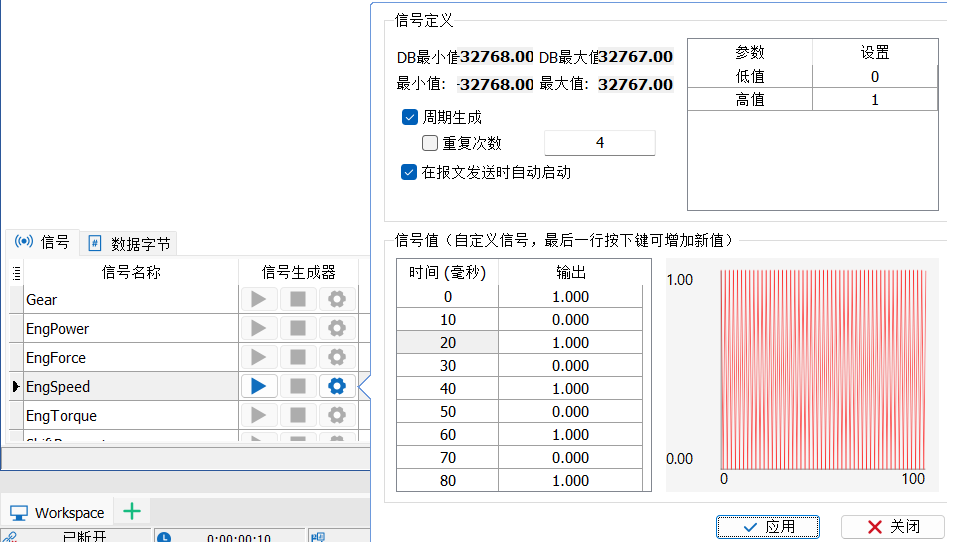
Task: Select time cell 0 in signal values
Action: click(x=448, y=297)
